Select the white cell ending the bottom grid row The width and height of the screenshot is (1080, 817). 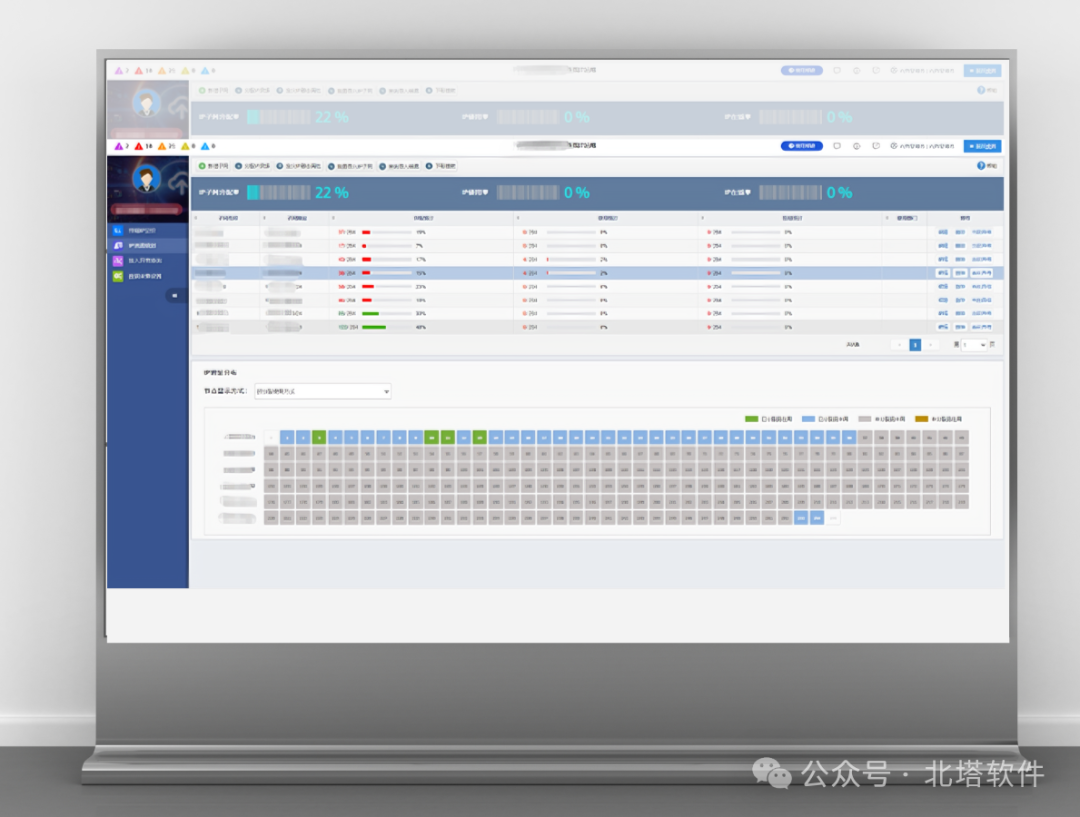point(833,517)
